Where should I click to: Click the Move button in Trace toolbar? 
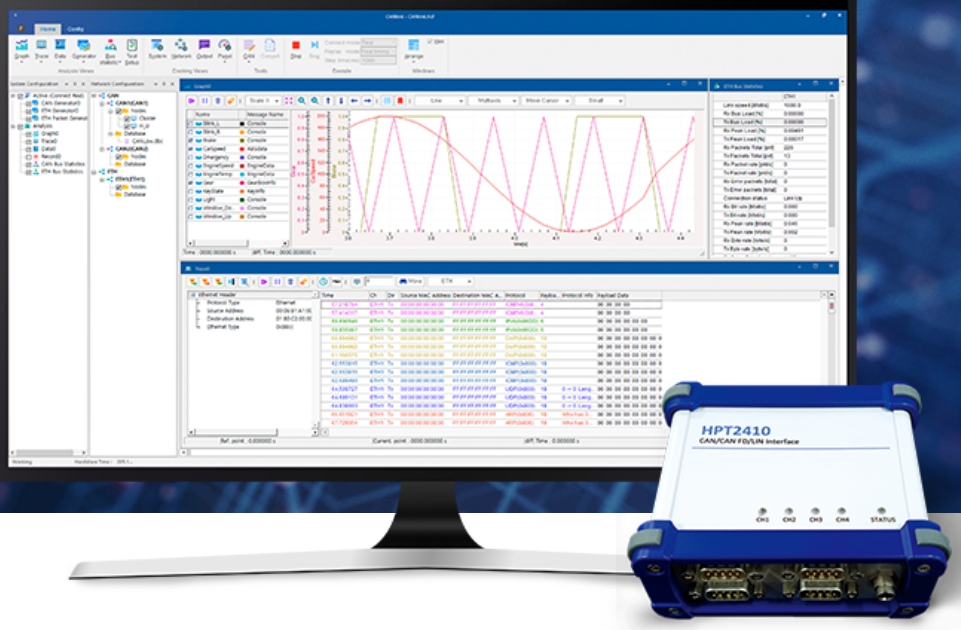coord(411,281)
